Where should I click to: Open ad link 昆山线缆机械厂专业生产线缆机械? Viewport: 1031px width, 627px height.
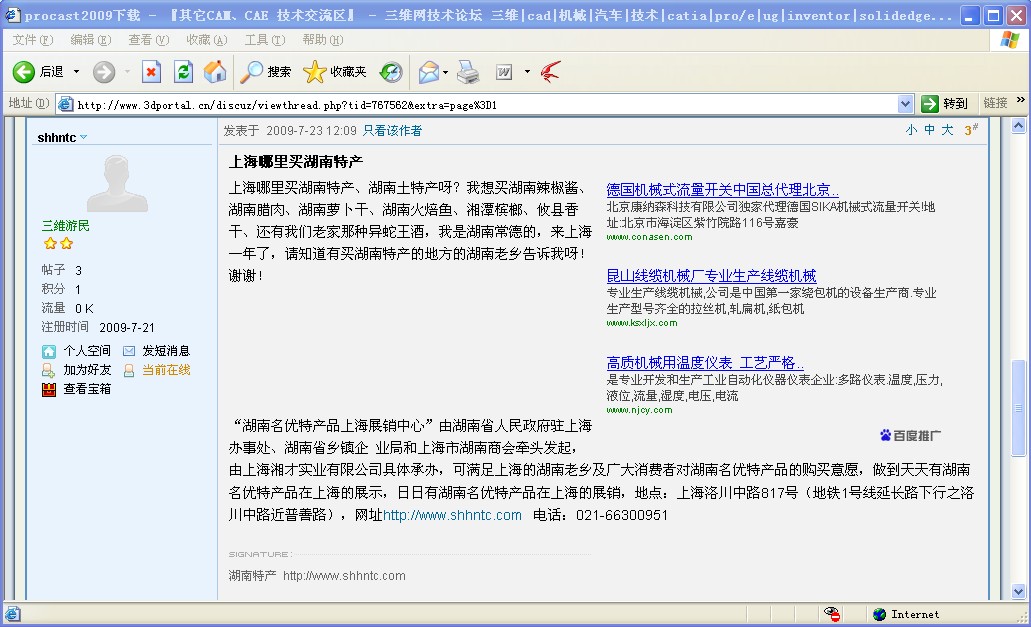click(x=711, y=276)
